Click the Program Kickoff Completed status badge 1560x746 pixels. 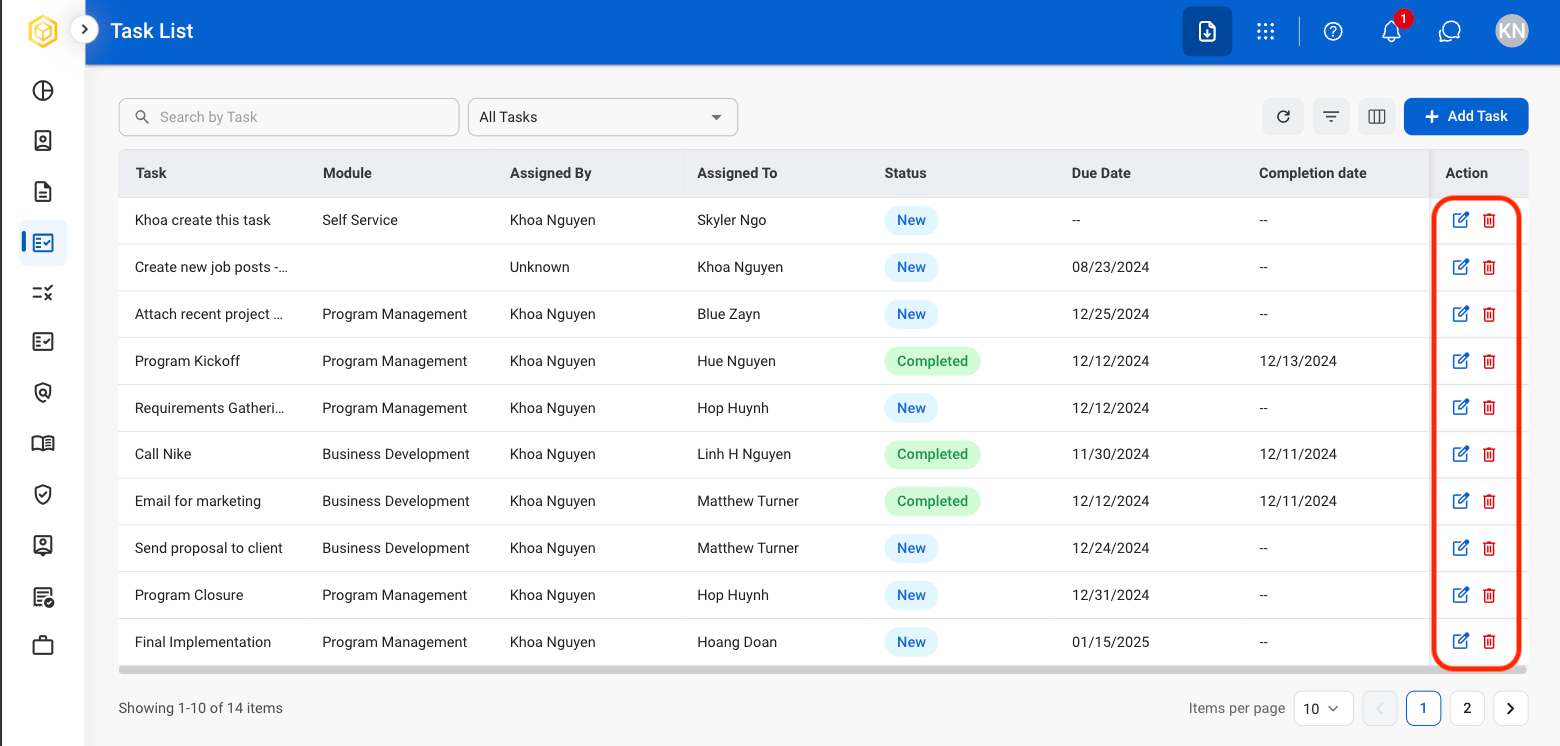click(932, 361)
